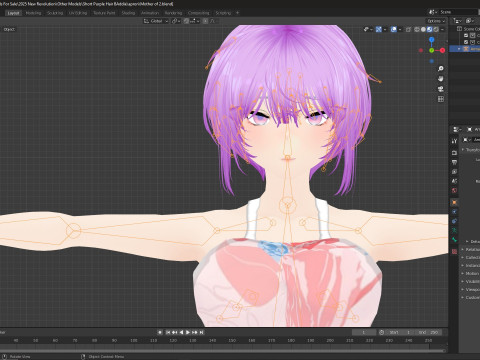Open the Sculpting workspace tab

tap(55, 13)
